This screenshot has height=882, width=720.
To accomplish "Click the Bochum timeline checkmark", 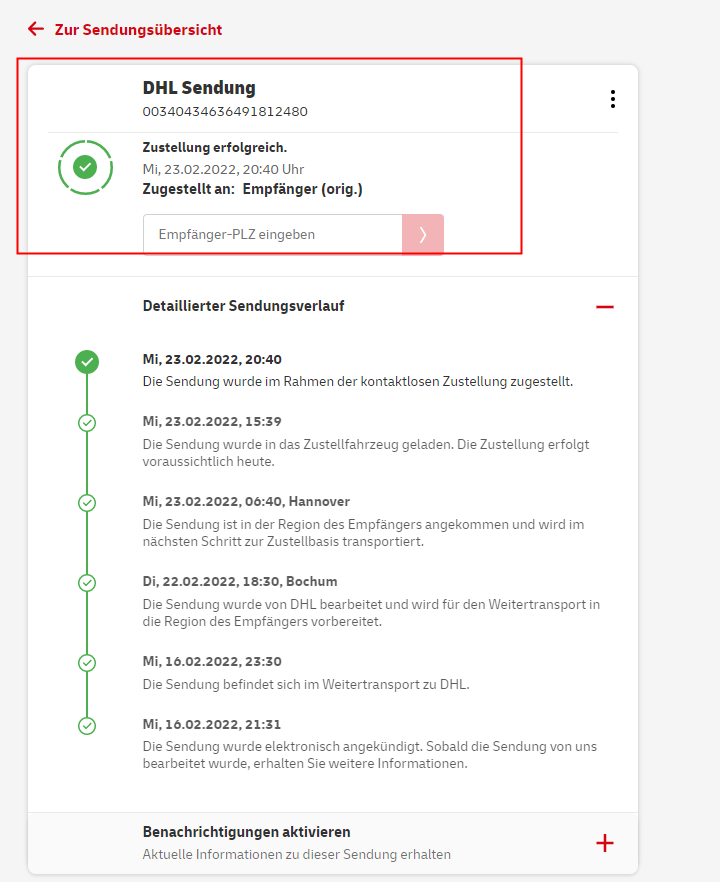I will (87, 582).
